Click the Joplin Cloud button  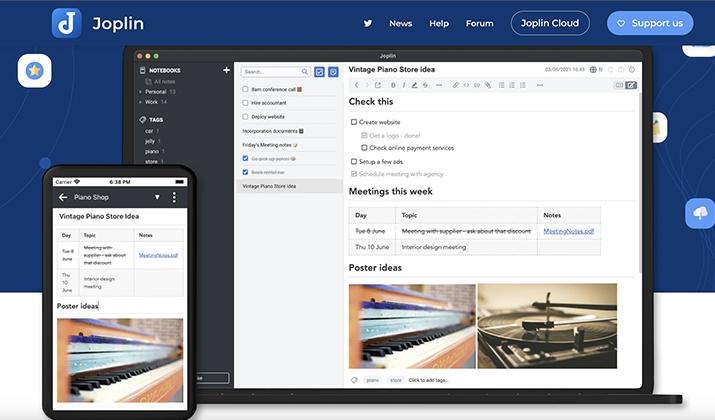(549, 23)
